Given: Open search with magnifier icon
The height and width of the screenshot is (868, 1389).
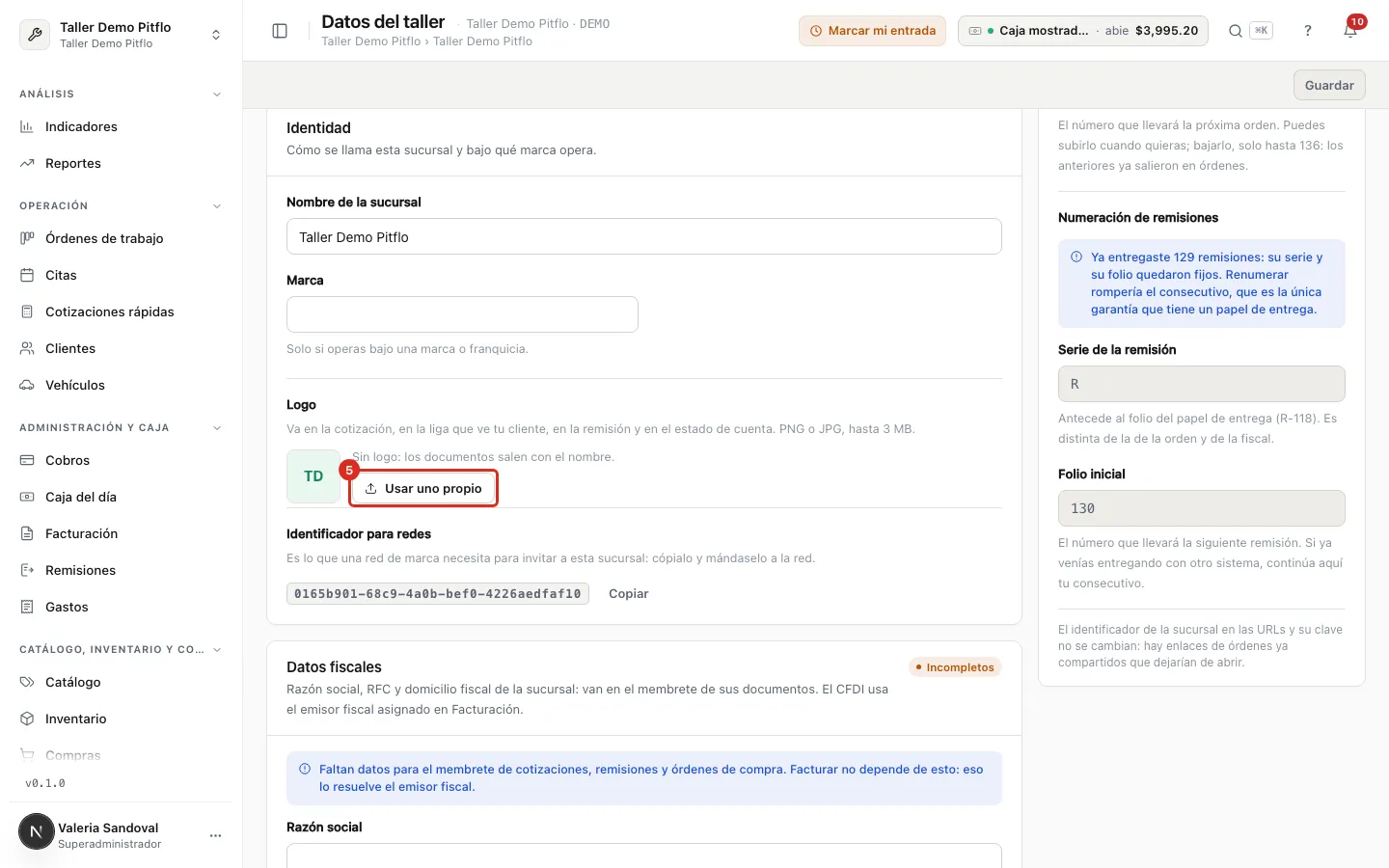Looking at the screenshot, I should (x=1235, y=31).
